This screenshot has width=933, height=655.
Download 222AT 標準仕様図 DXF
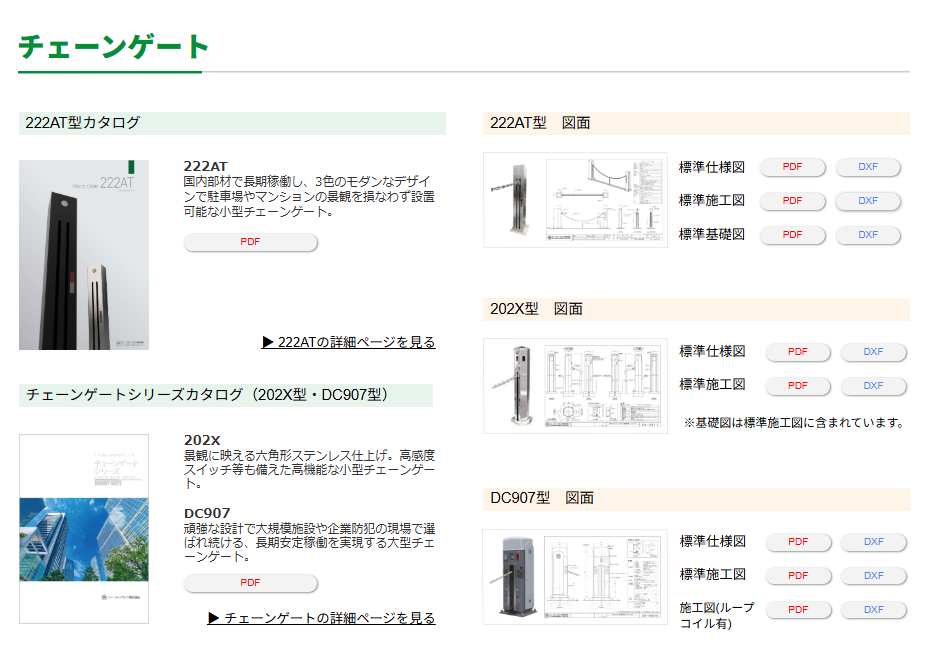pyautogui.click(x=868, y=167)
